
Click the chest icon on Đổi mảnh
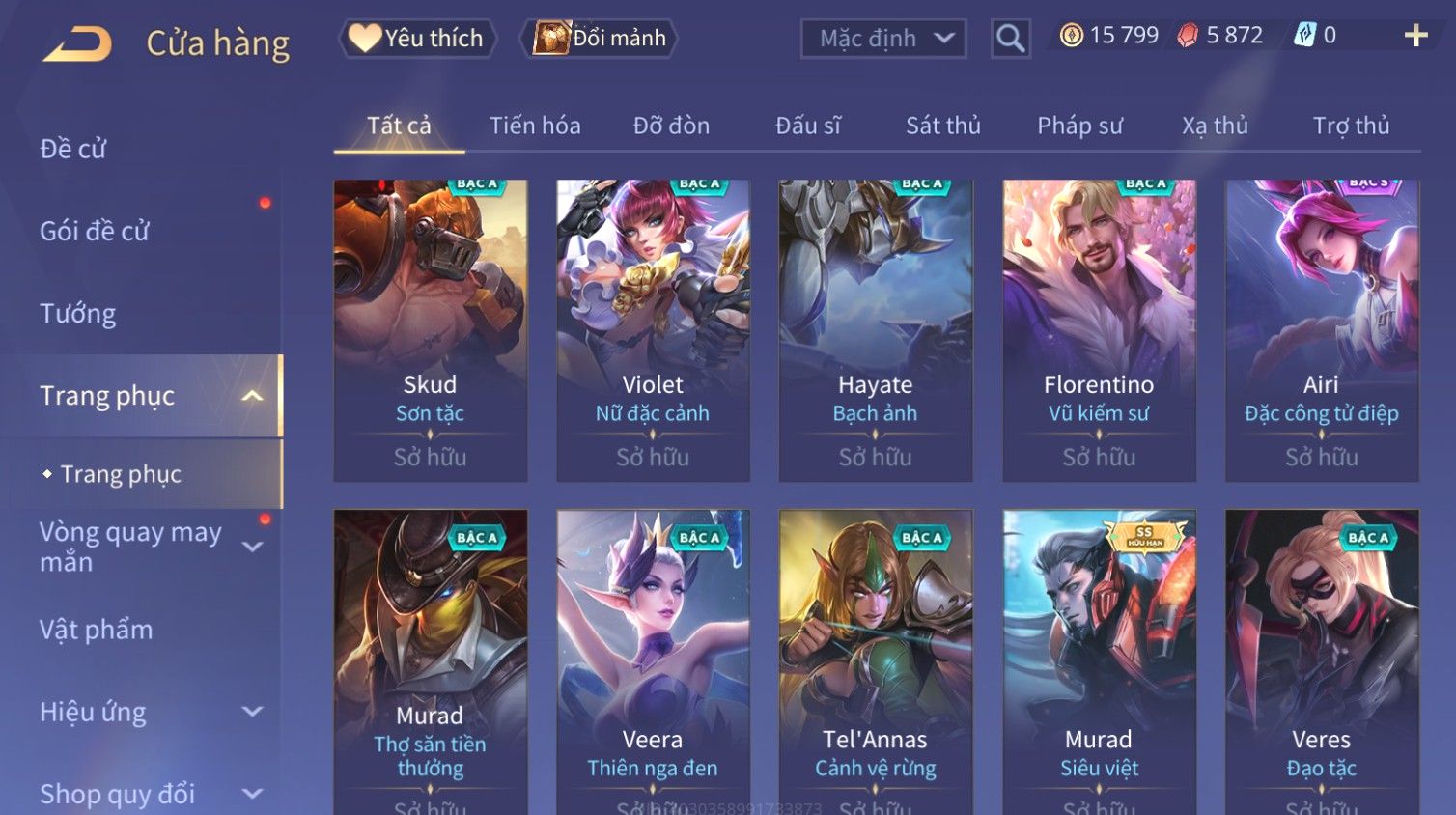(551, 38)
